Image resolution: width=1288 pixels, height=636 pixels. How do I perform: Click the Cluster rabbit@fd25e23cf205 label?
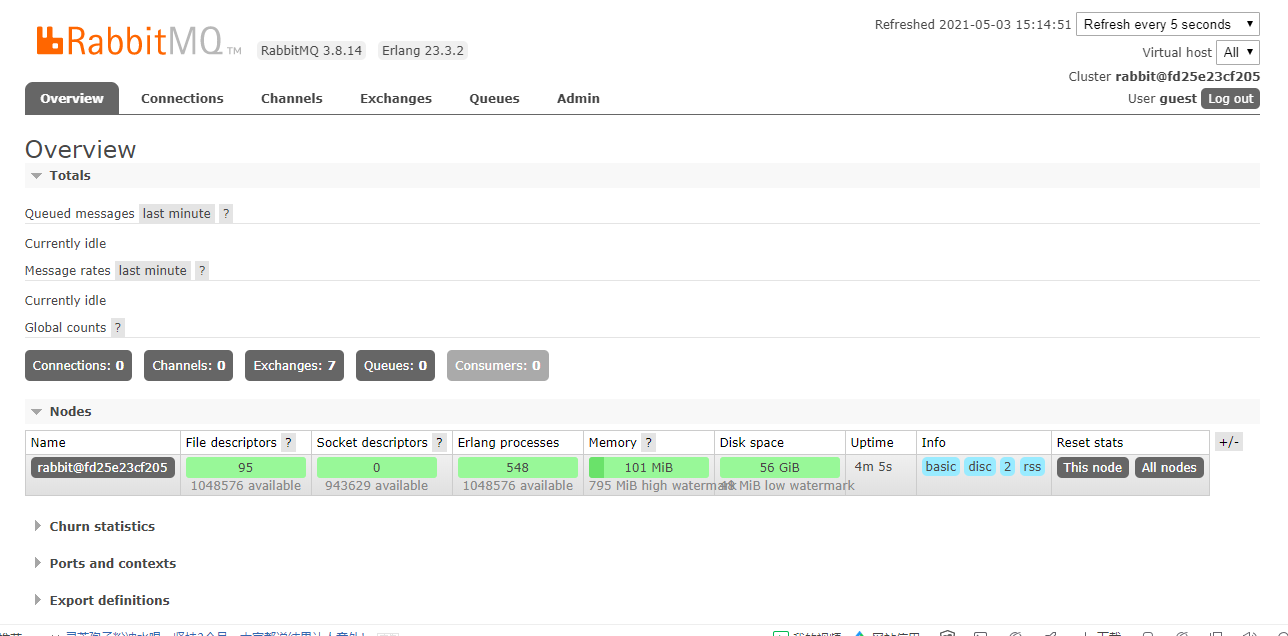(1164, 76)
